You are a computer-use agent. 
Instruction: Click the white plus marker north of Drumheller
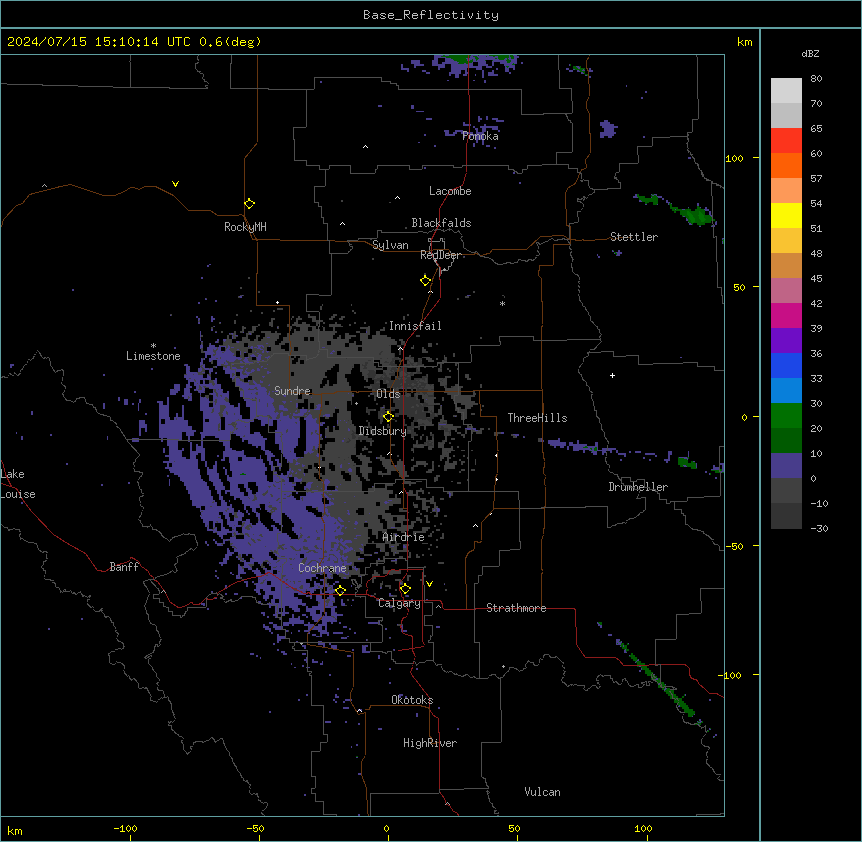[612, 375]
